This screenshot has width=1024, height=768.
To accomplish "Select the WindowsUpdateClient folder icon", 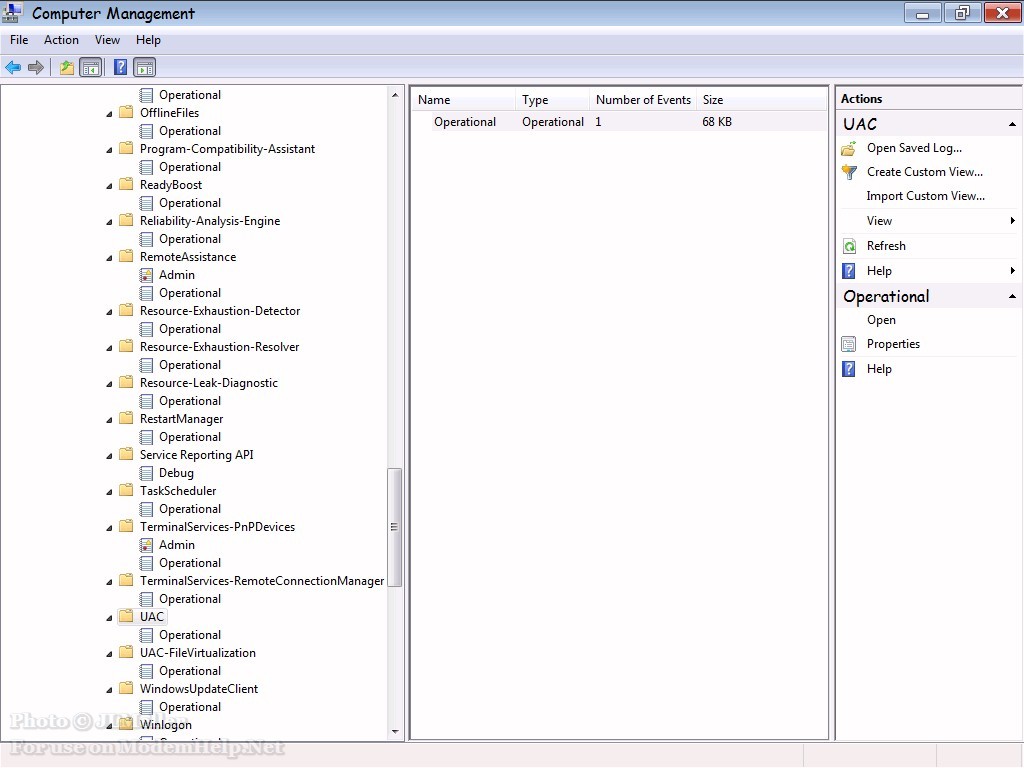I will pos(127,688).
